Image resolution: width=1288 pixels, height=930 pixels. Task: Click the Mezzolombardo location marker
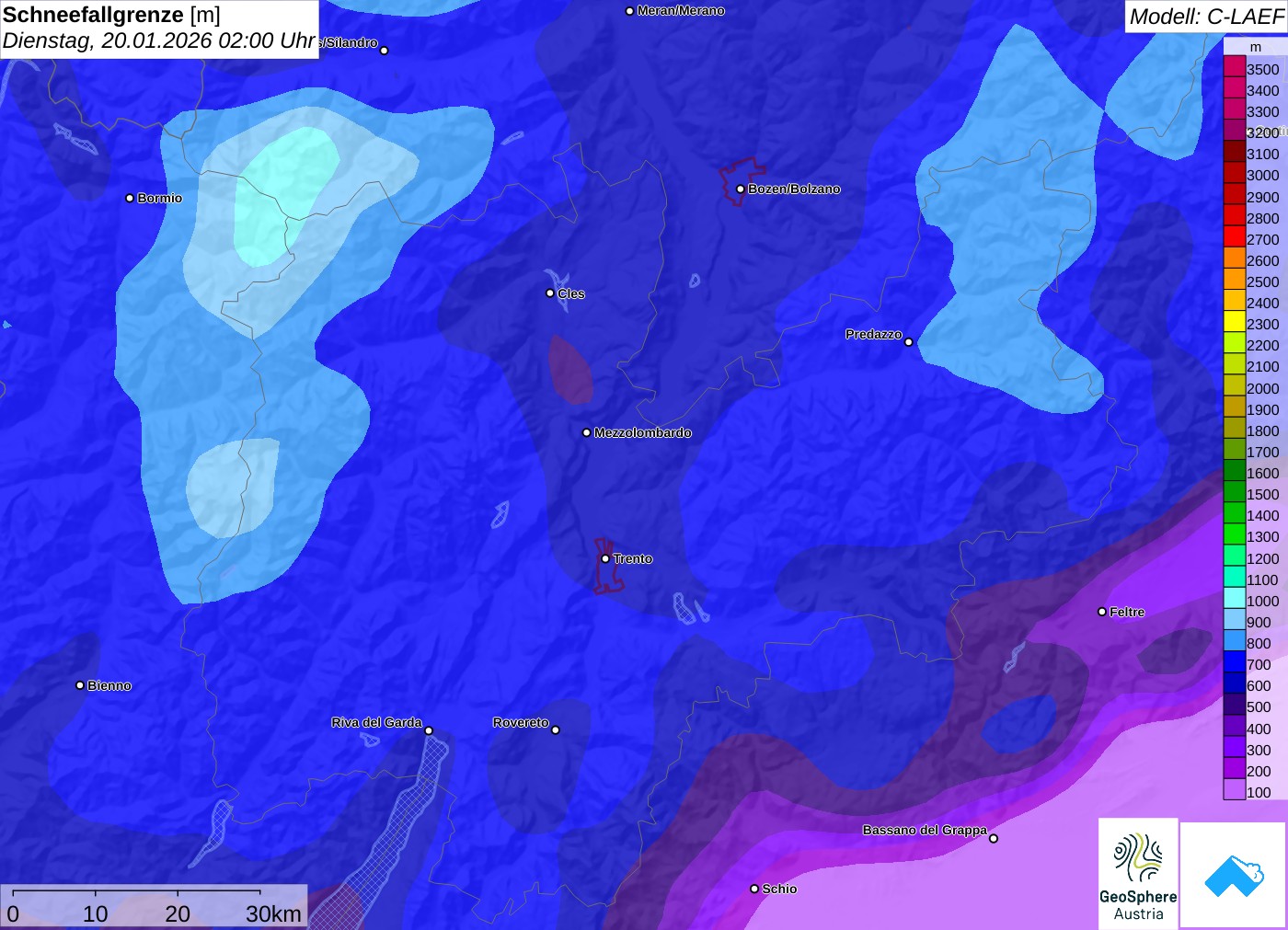[x=587, y=432]
